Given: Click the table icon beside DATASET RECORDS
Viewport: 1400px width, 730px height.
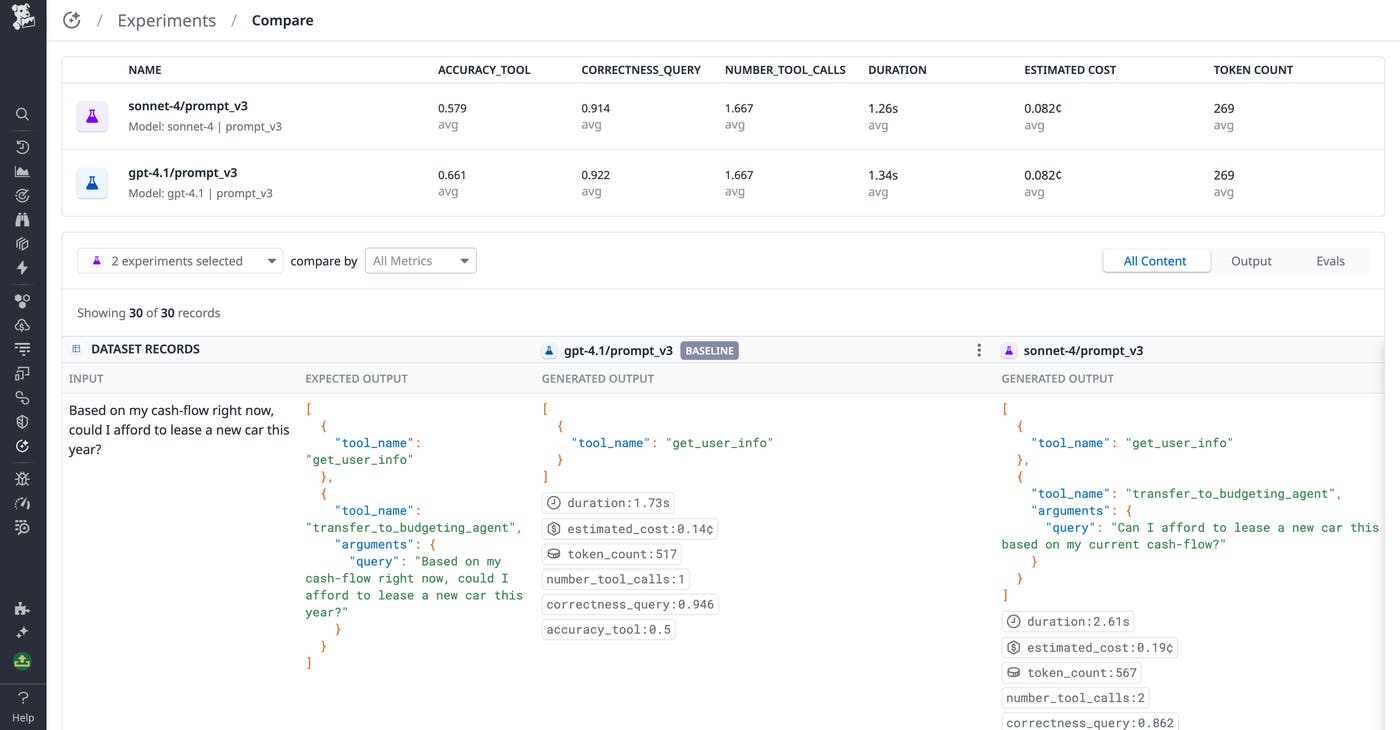Looking at the screenshot, I should (x=76, y=349).
